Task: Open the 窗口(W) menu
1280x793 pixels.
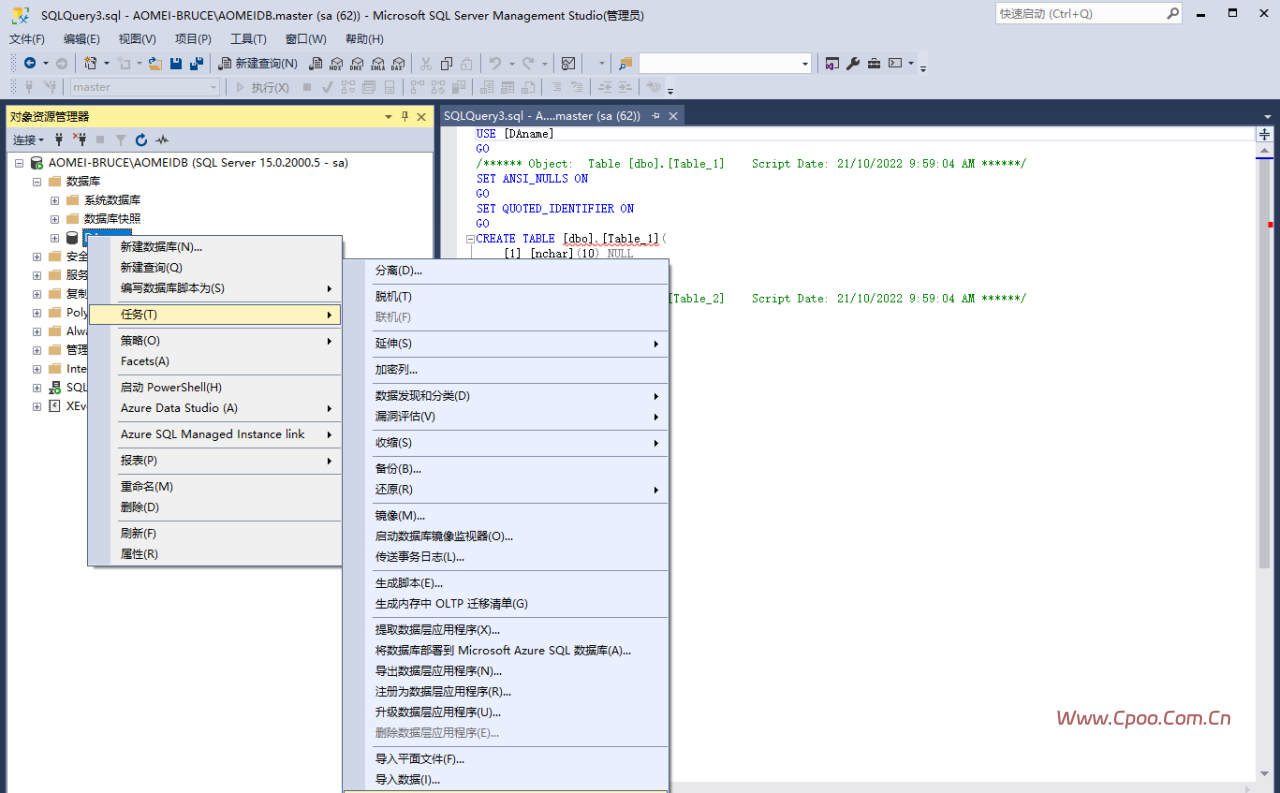Action: (305, 39)
